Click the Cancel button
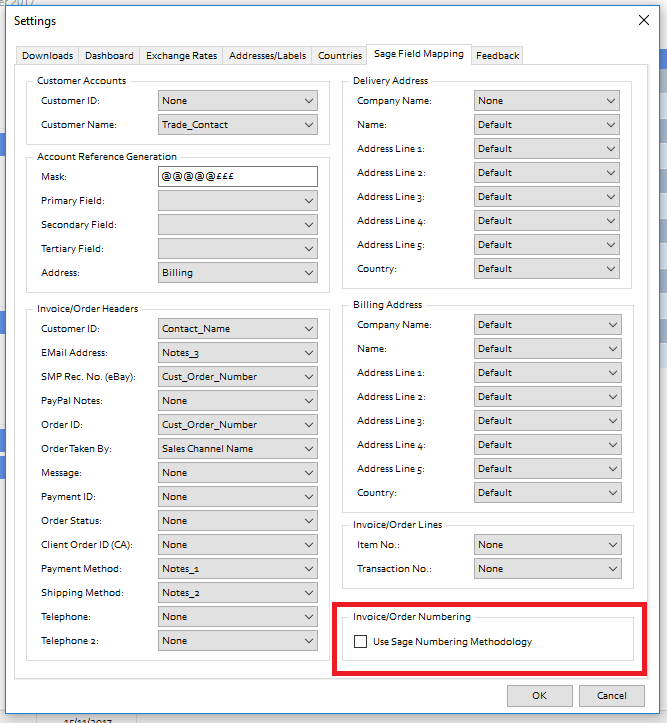 point(612,695)
